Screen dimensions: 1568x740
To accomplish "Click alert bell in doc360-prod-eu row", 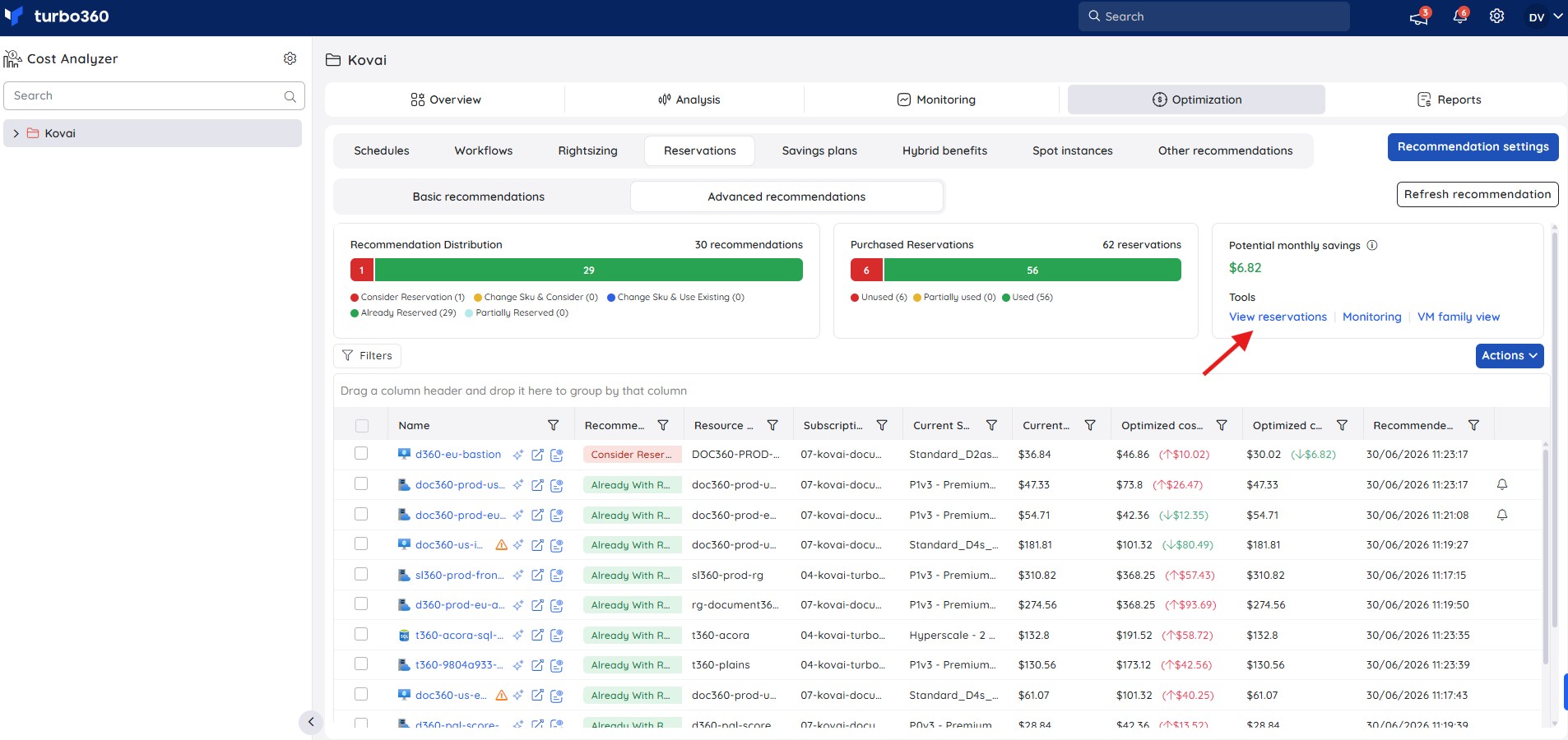I will (1502, 515).
